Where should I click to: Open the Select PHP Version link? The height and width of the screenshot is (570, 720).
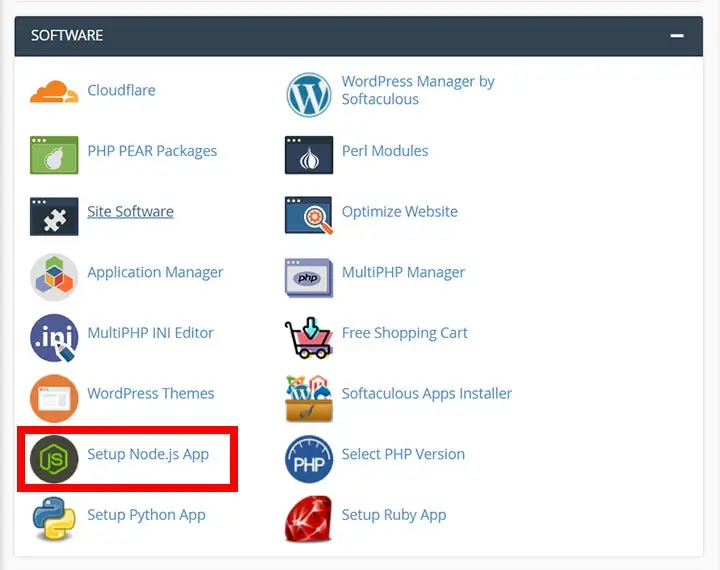point(403,454)
